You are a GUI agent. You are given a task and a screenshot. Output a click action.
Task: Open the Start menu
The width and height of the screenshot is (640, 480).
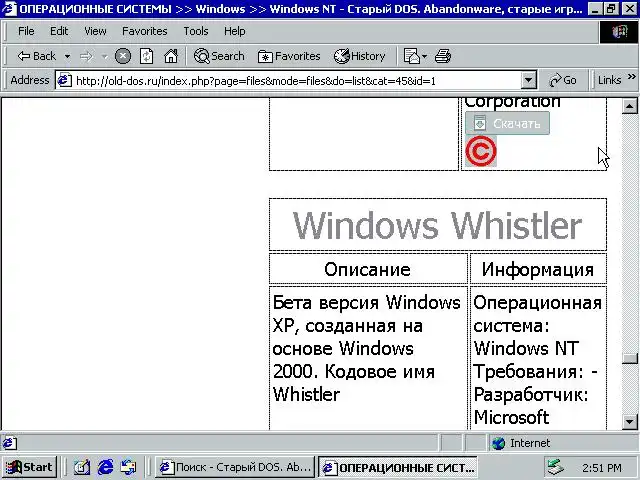coord(29,467)
